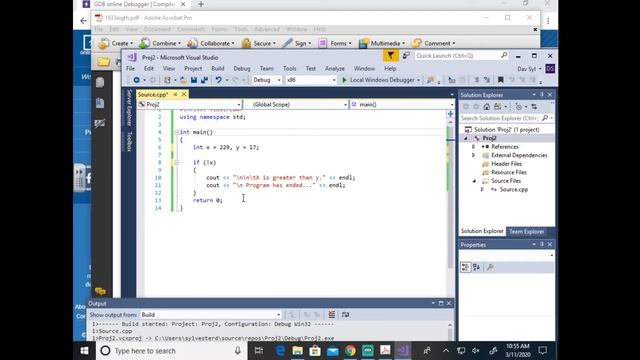Image resolution: width=640 pixels, height=360 pixels.
Task: Click Clear All icon in Output panel
Action: 331,314
